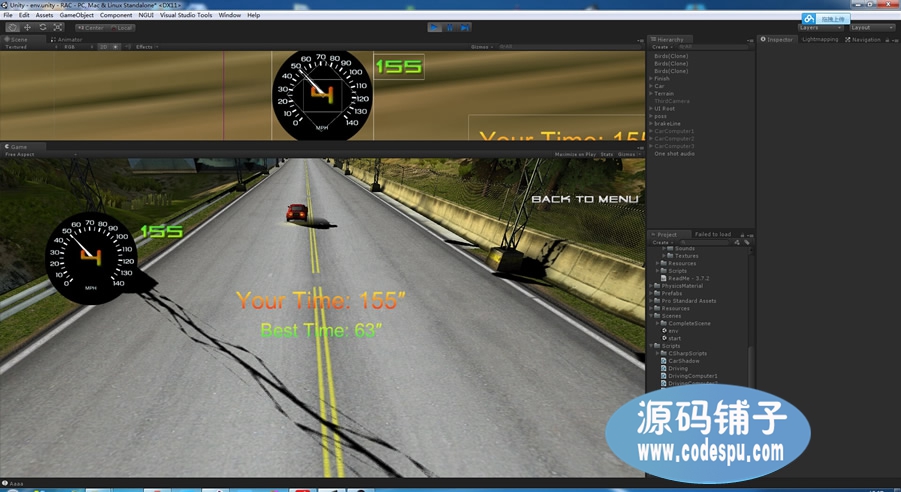Expand the Prefabs folder in Project

click(652, 293)
